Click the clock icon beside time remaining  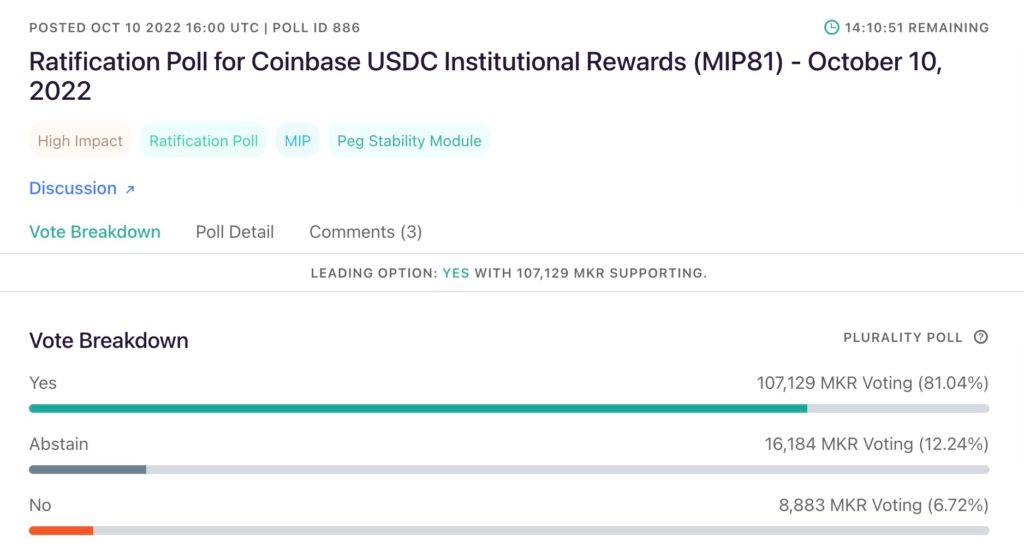click(831, 28)
